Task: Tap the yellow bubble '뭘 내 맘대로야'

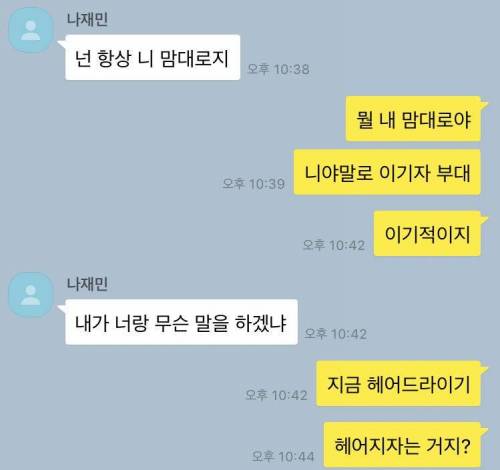Action: 413,119
